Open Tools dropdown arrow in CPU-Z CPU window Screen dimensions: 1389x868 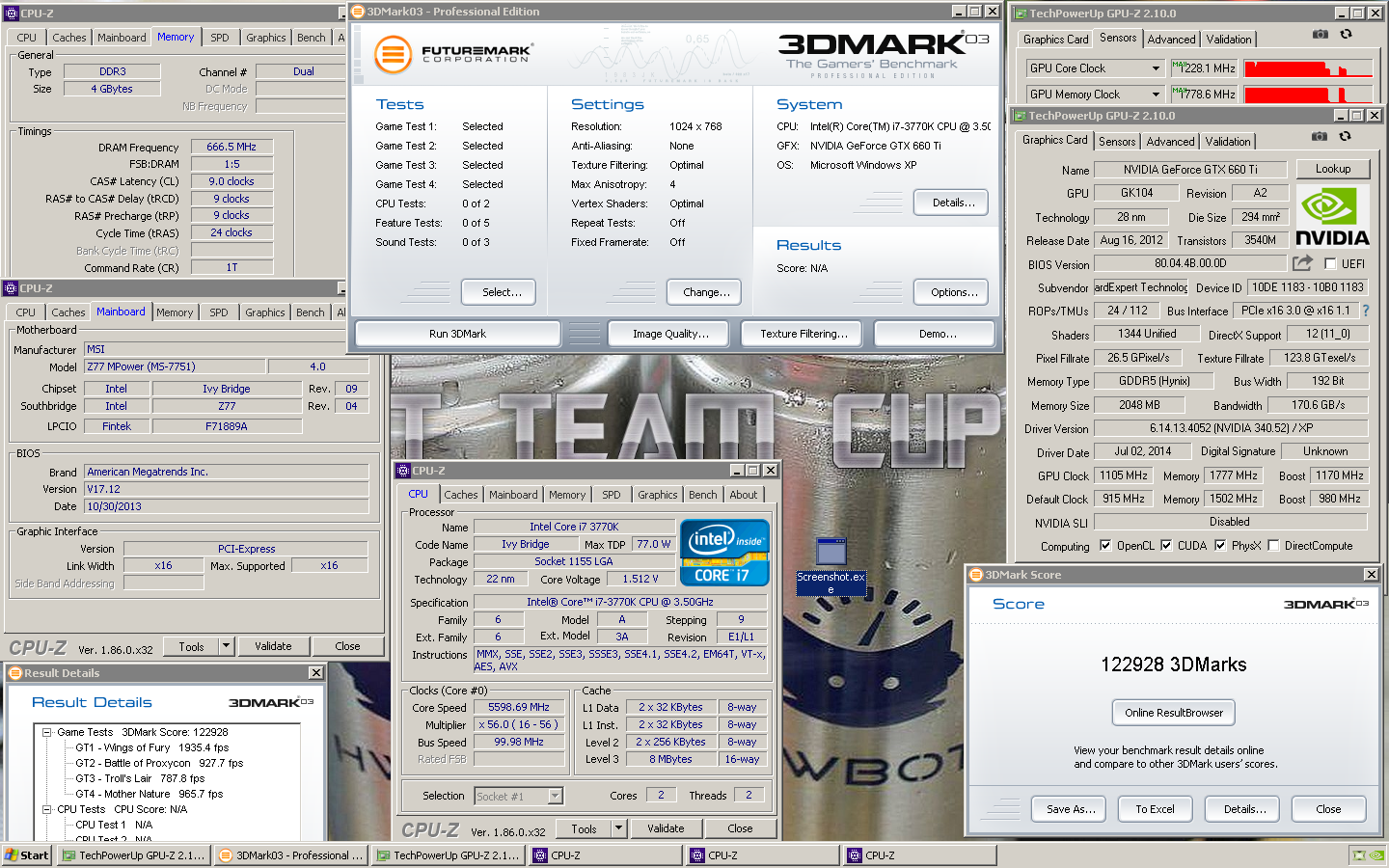pyautogui.click(x=619, y=828)
